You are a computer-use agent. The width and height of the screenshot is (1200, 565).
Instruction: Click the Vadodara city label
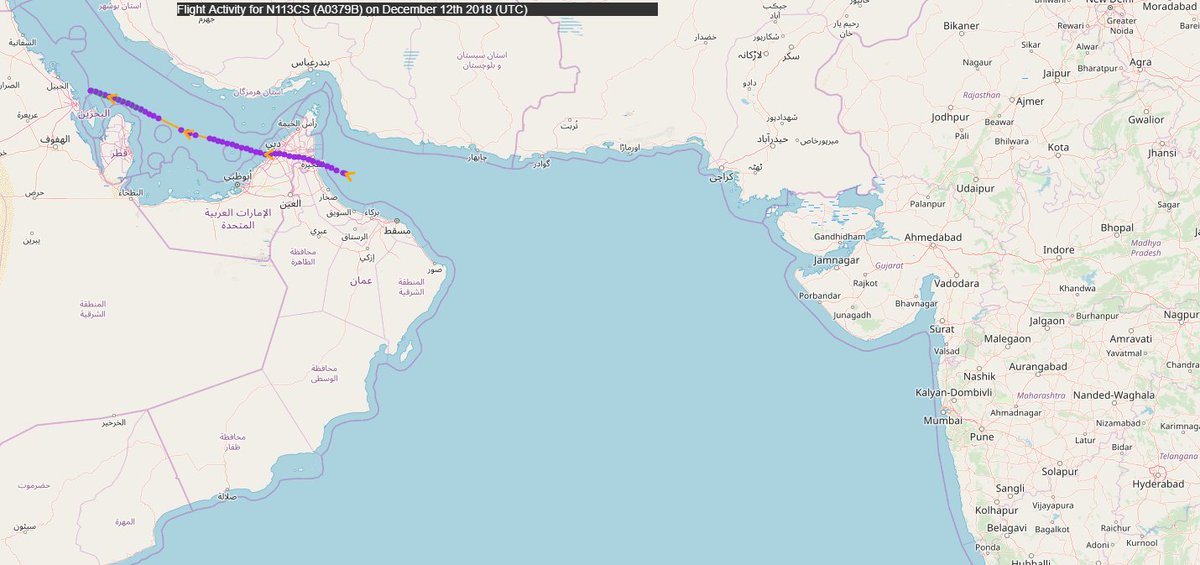955,284
